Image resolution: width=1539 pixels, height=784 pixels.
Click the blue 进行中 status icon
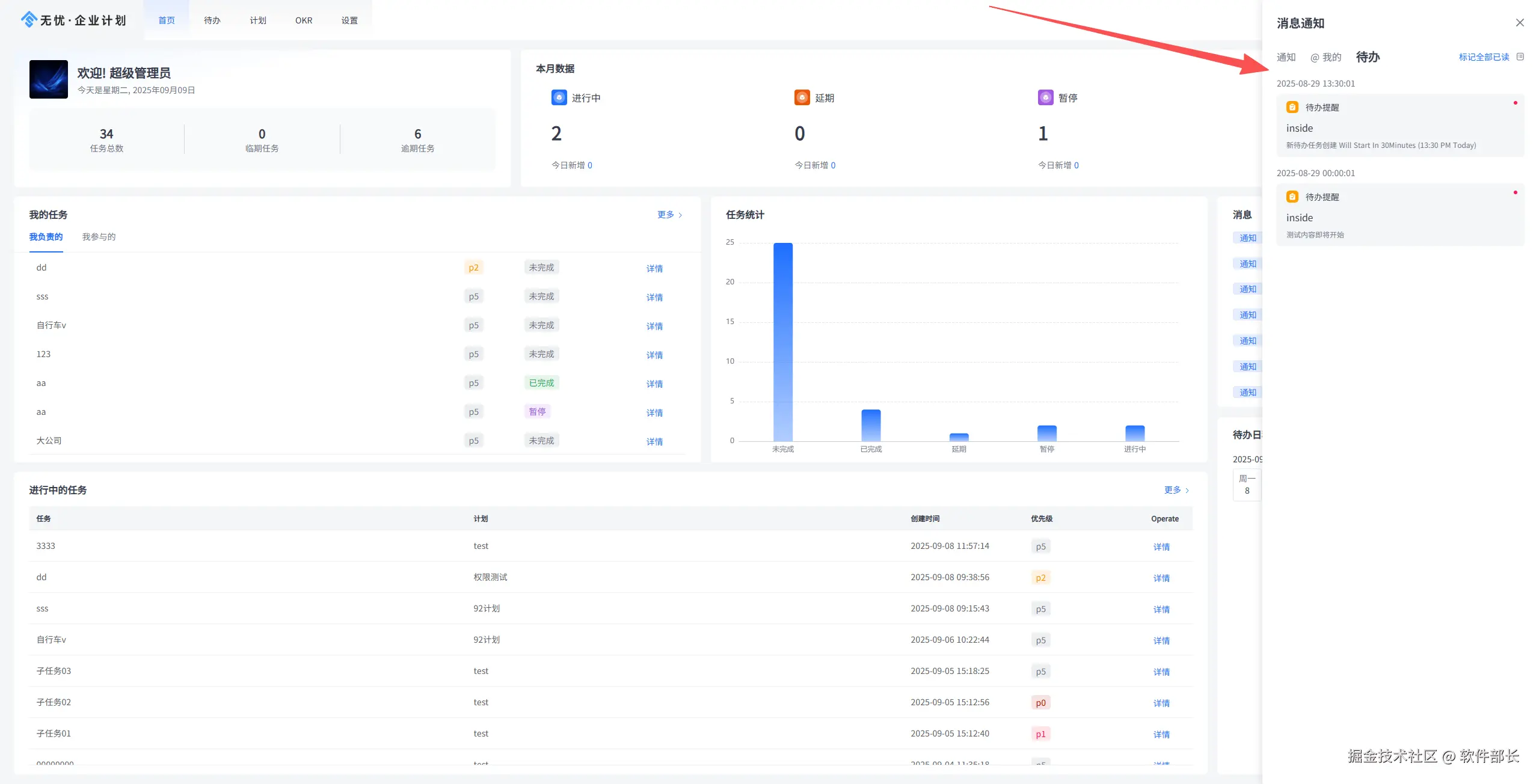coord(559,97)
